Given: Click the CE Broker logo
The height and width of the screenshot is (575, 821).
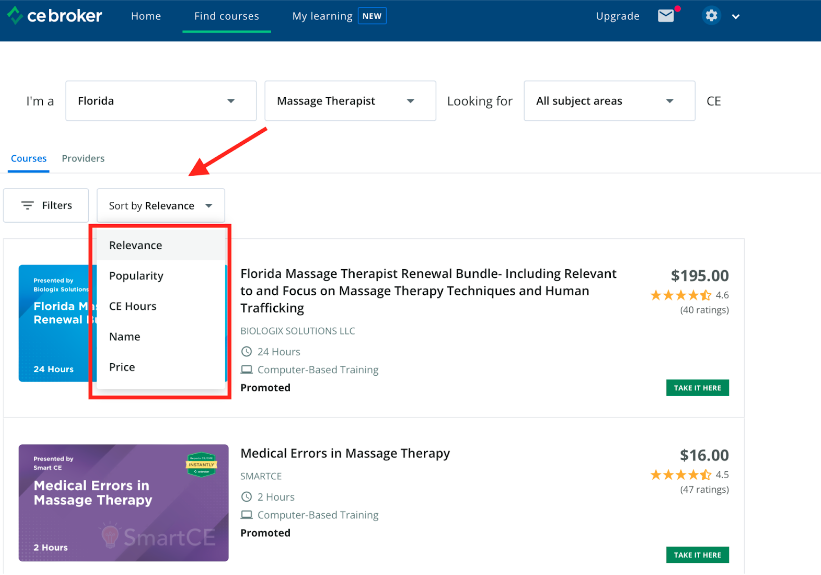Looking at the screenshot, I should click(54, 16).
